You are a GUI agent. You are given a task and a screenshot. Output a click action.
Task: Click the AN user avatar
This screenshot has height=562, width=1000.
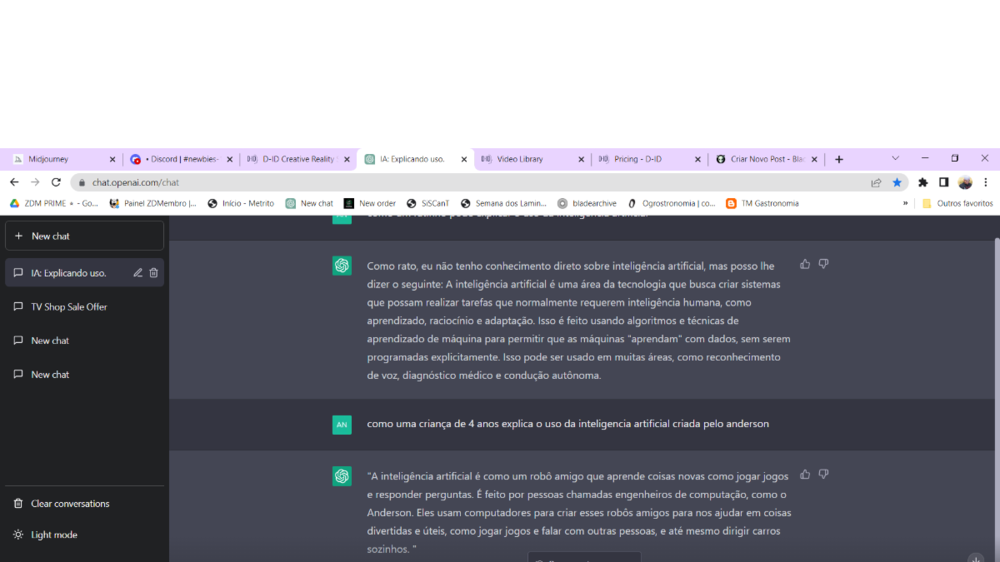(x=342, y=425)
